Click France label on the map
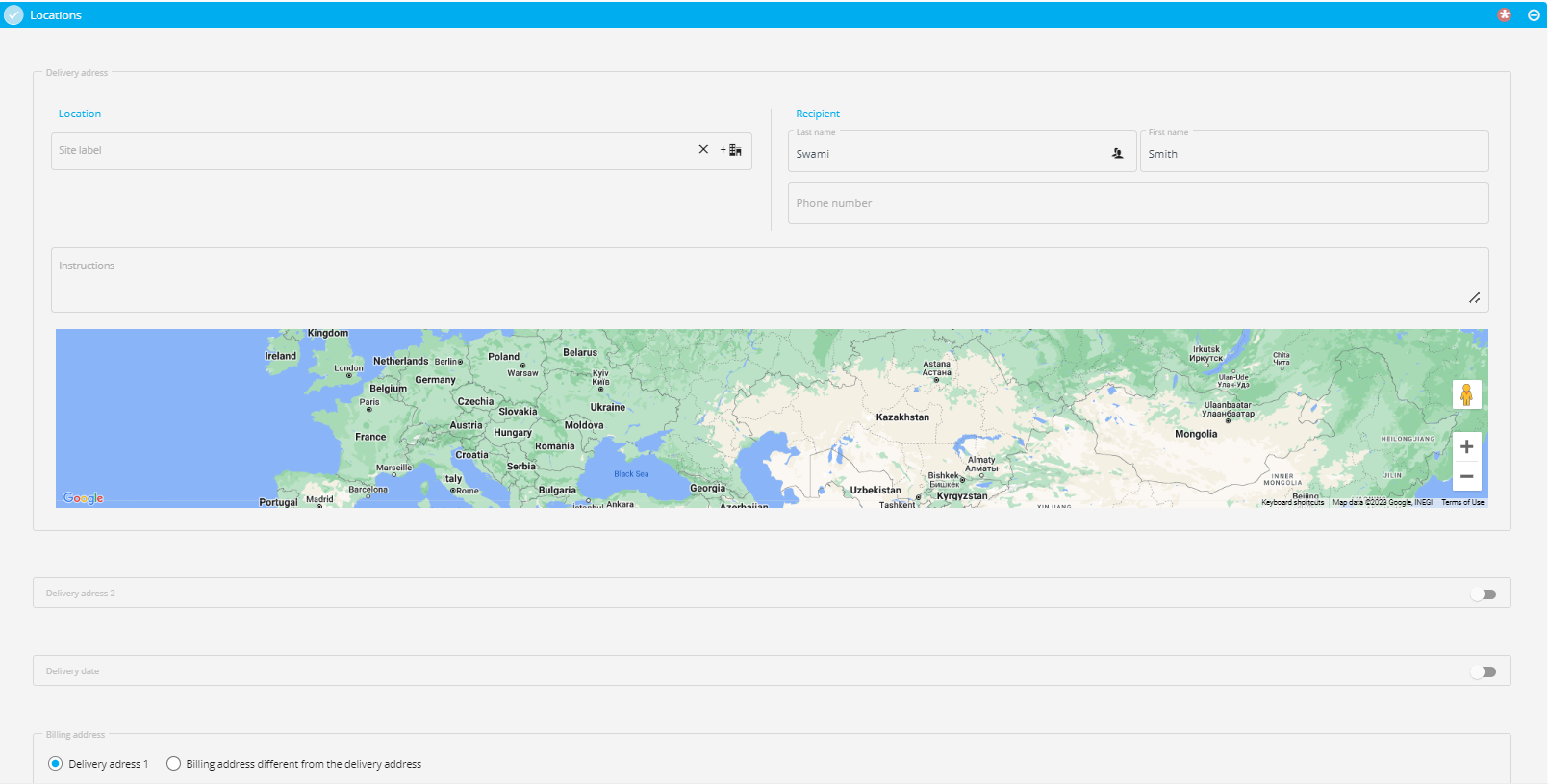The height and width of the screenshot is (784, 1548). pyautogui.click(x=370, y=437)
